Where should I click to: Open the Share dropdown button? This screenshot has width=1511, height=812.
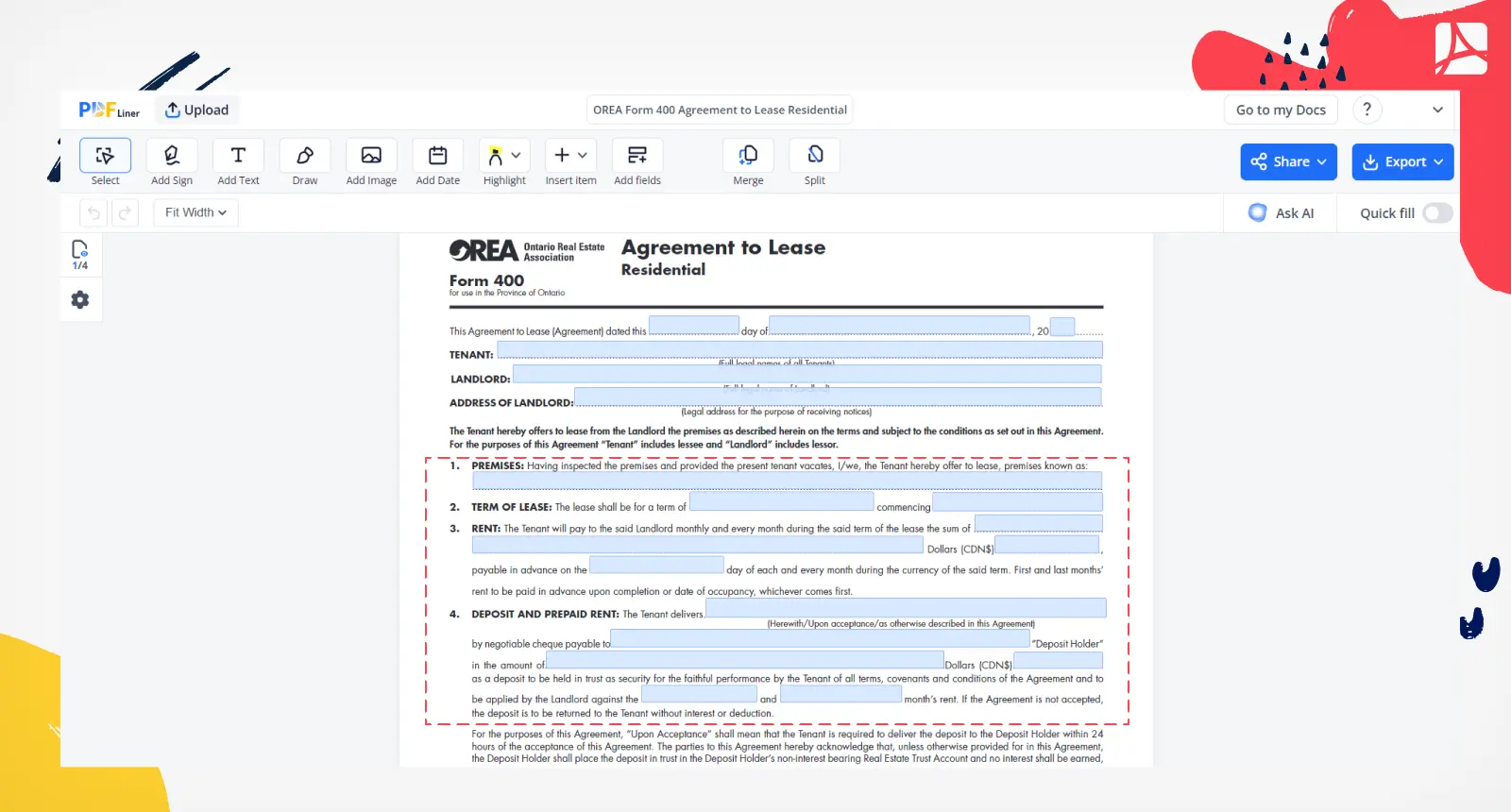(x=1288, y=161)
